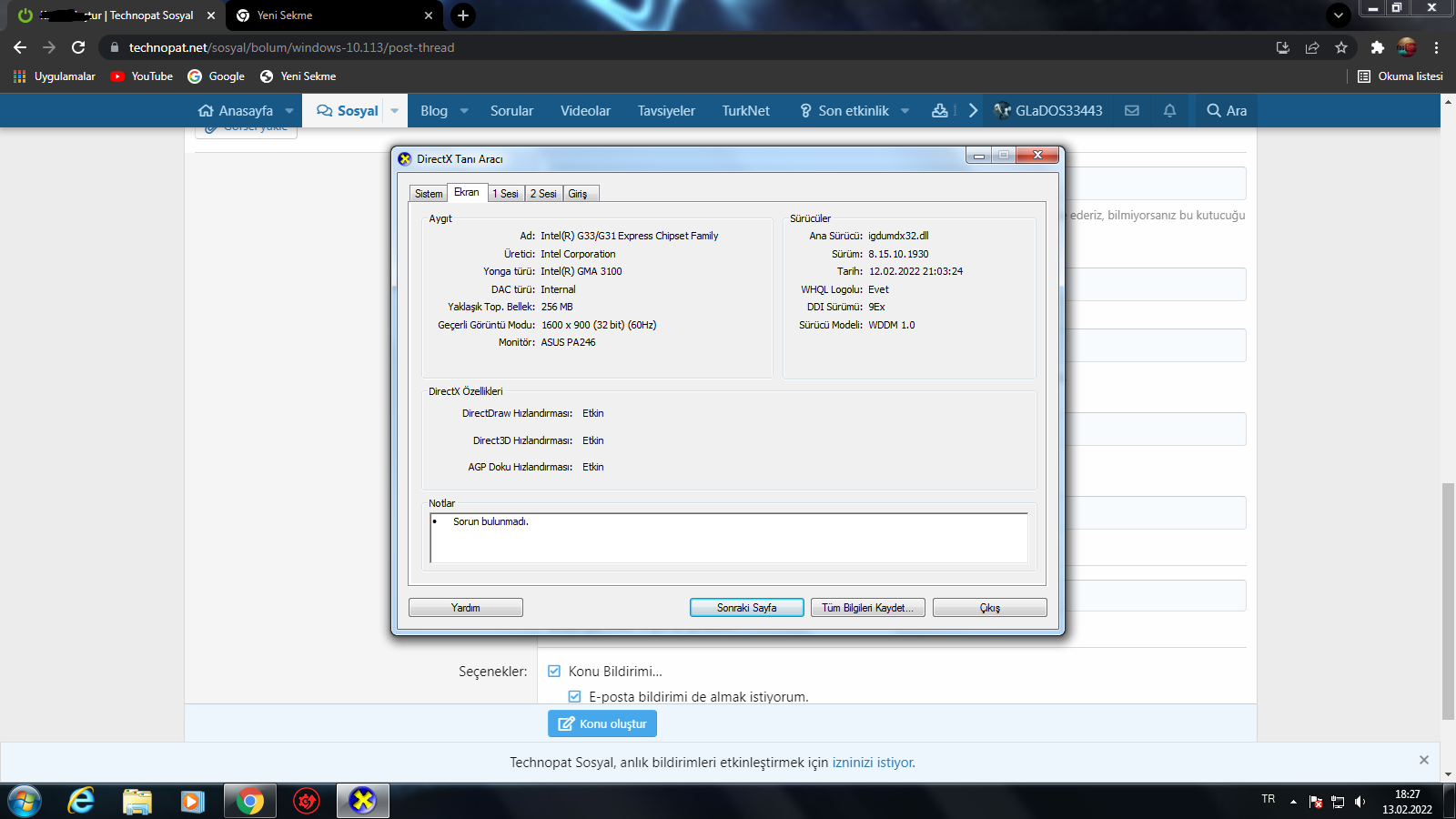Viewport: 1456px width, 819px height.
Task: Toggle E-posta bildirimi checkbox
Action: tap(574, 697)
